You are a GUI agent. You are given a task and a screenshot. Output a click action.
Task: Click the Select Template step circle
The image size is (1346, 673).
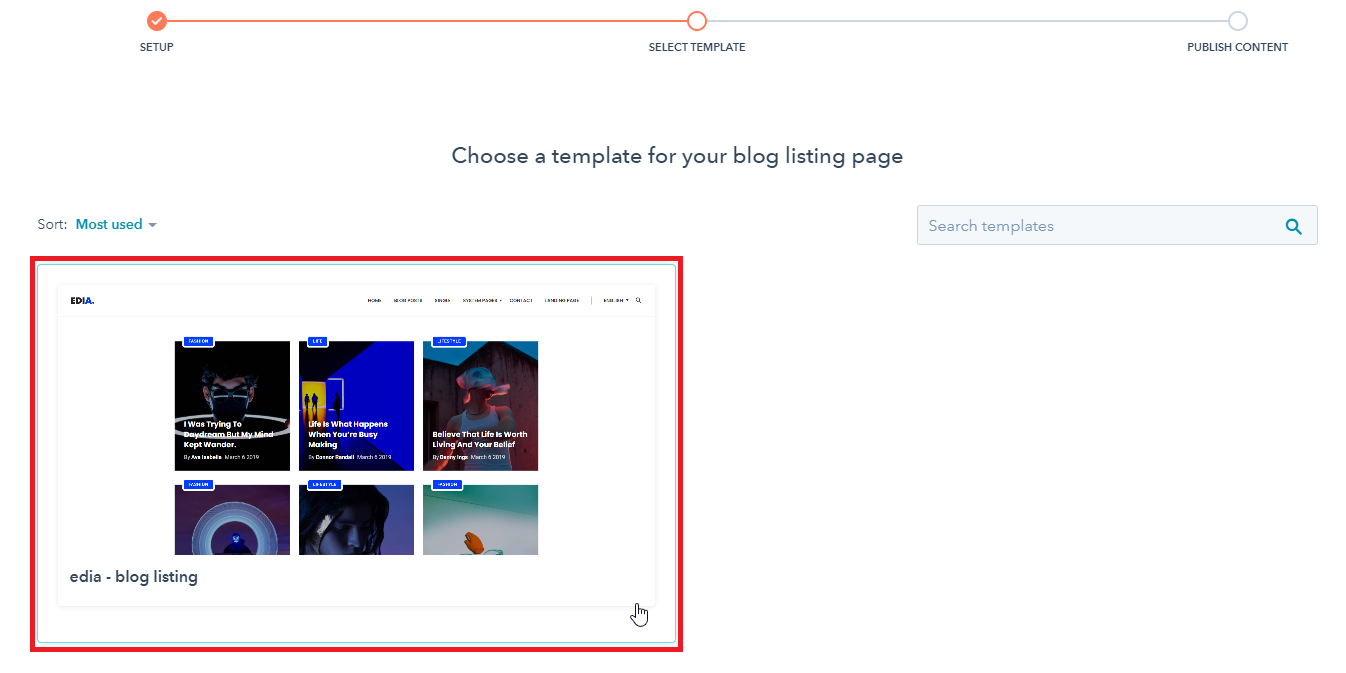pyautogui.click(x=697, y=21)
